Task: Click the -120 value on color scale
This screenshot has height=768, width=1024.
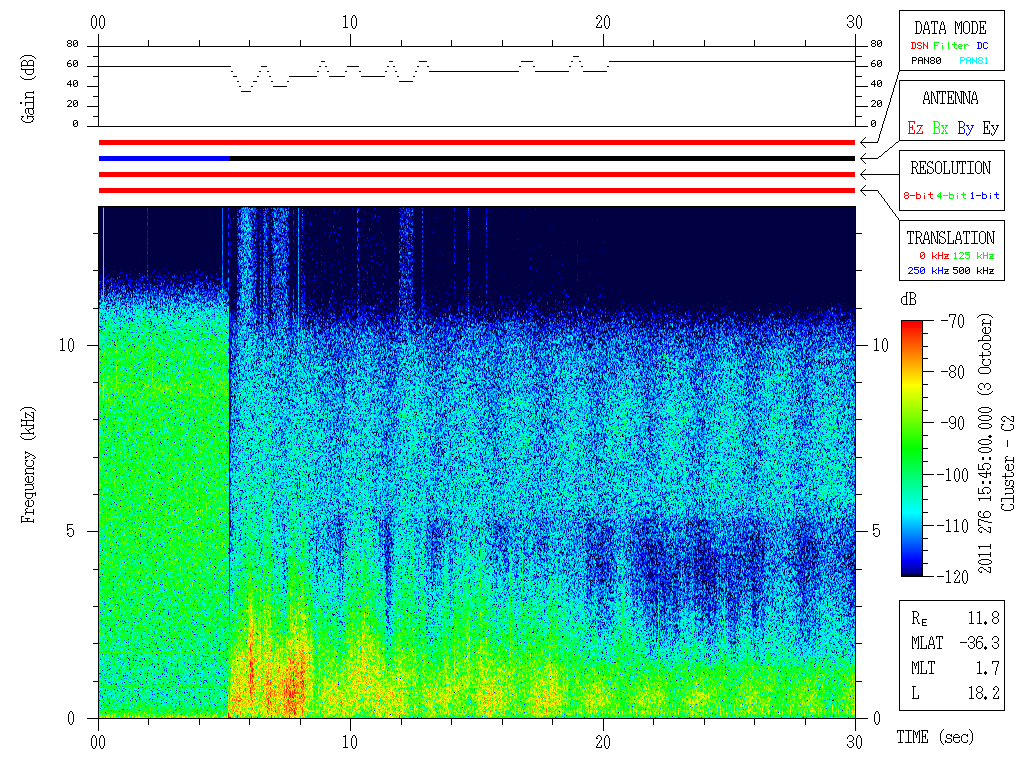Action: click(955, 577)
